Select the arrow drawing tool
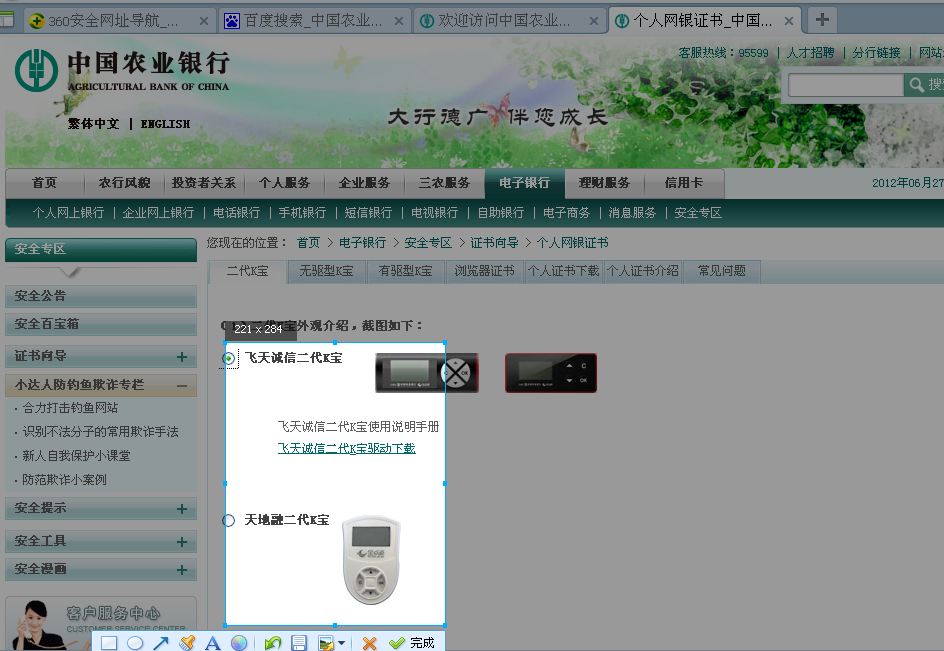Viewport: 944px width, 651px height. tap(161, 643)
